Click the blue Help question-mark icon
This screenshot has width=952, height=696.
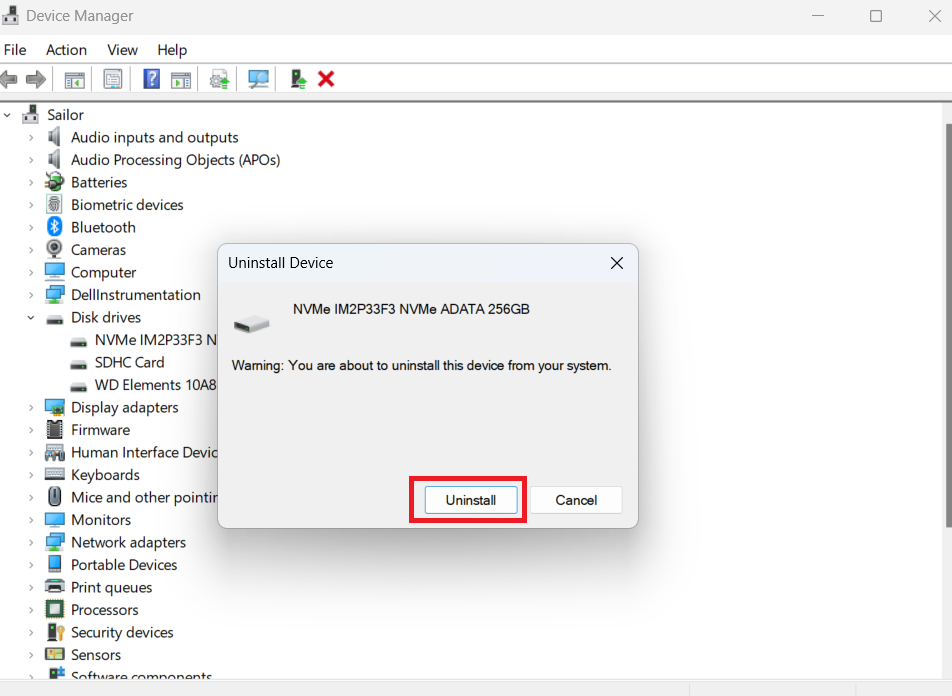151,79
